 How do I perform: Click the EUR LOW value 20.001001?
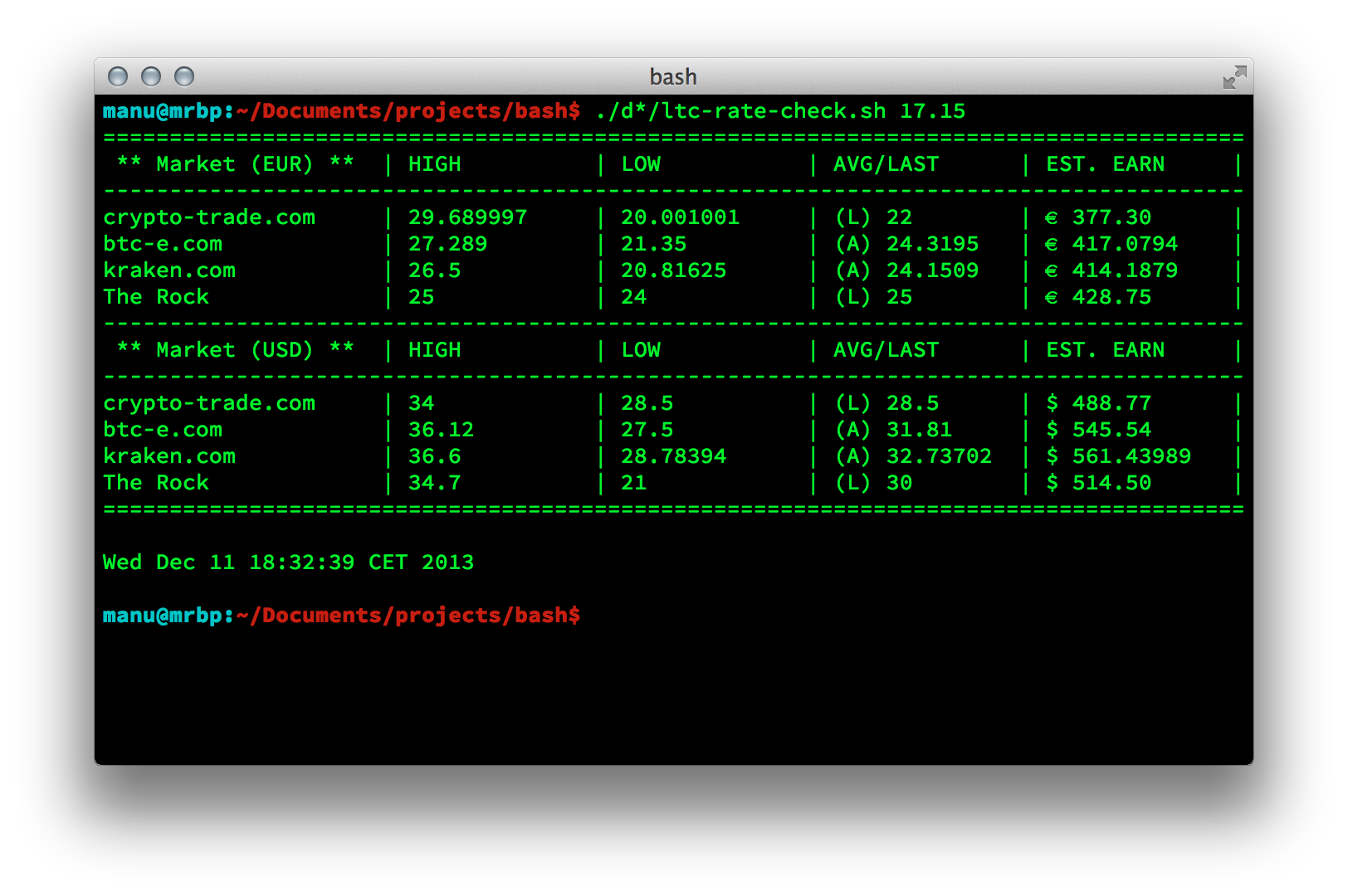click(x=680, y=217)
